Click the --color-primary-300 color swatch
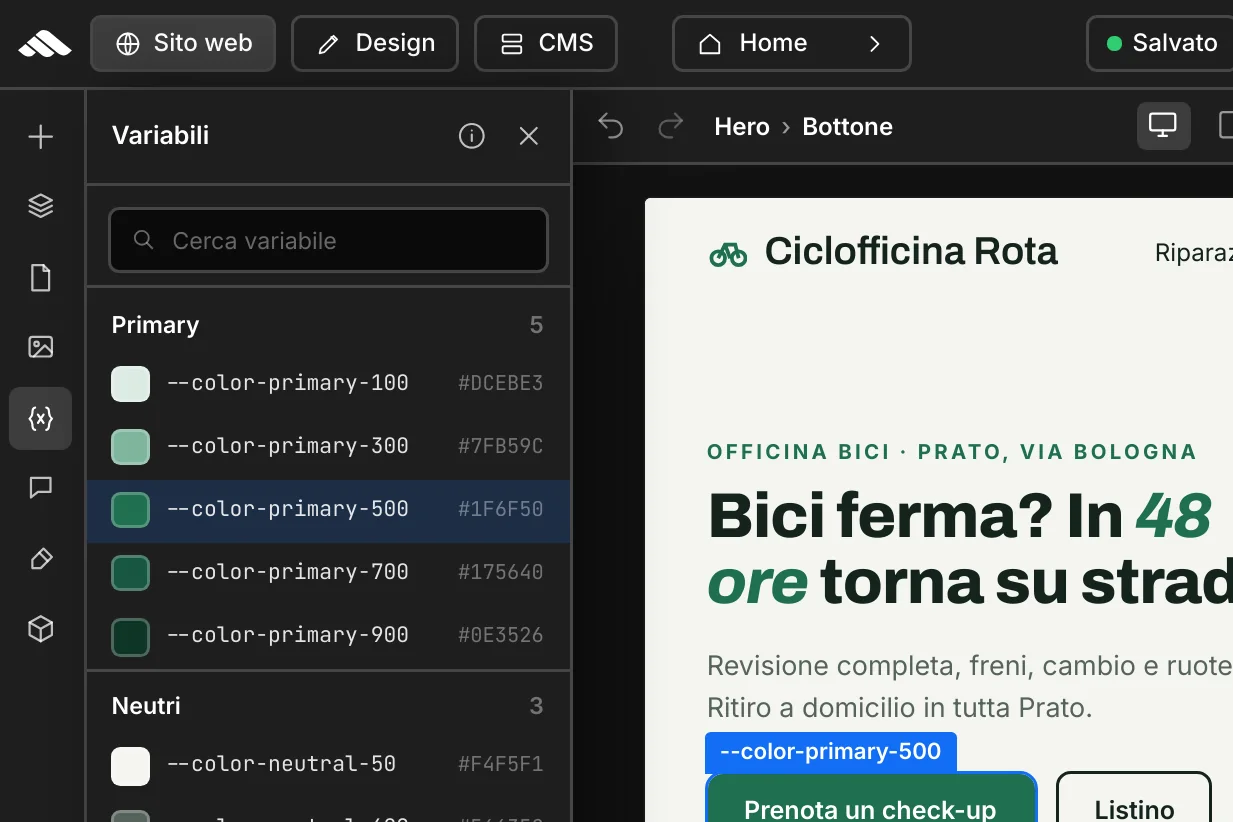The width and height of the screenshot is (1233, 822). pos(131,447)
